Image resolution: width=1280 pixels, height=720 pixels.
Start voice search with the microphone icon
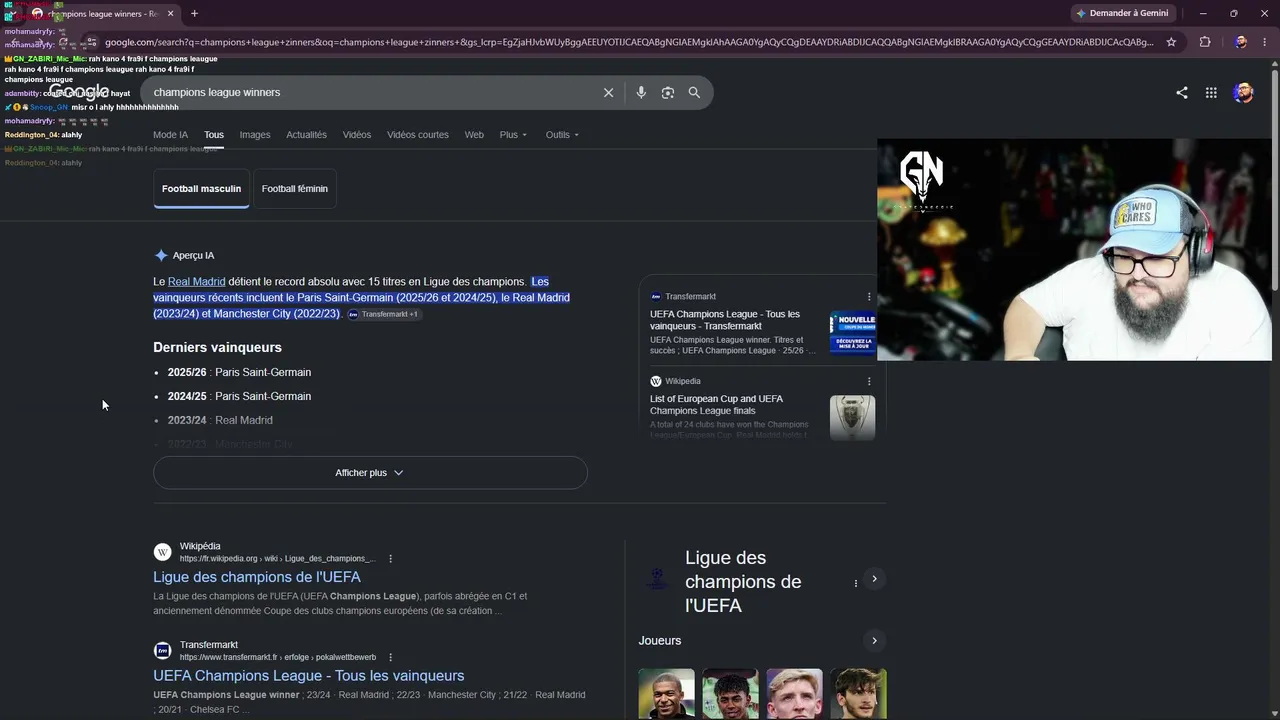tap(641, 92)
